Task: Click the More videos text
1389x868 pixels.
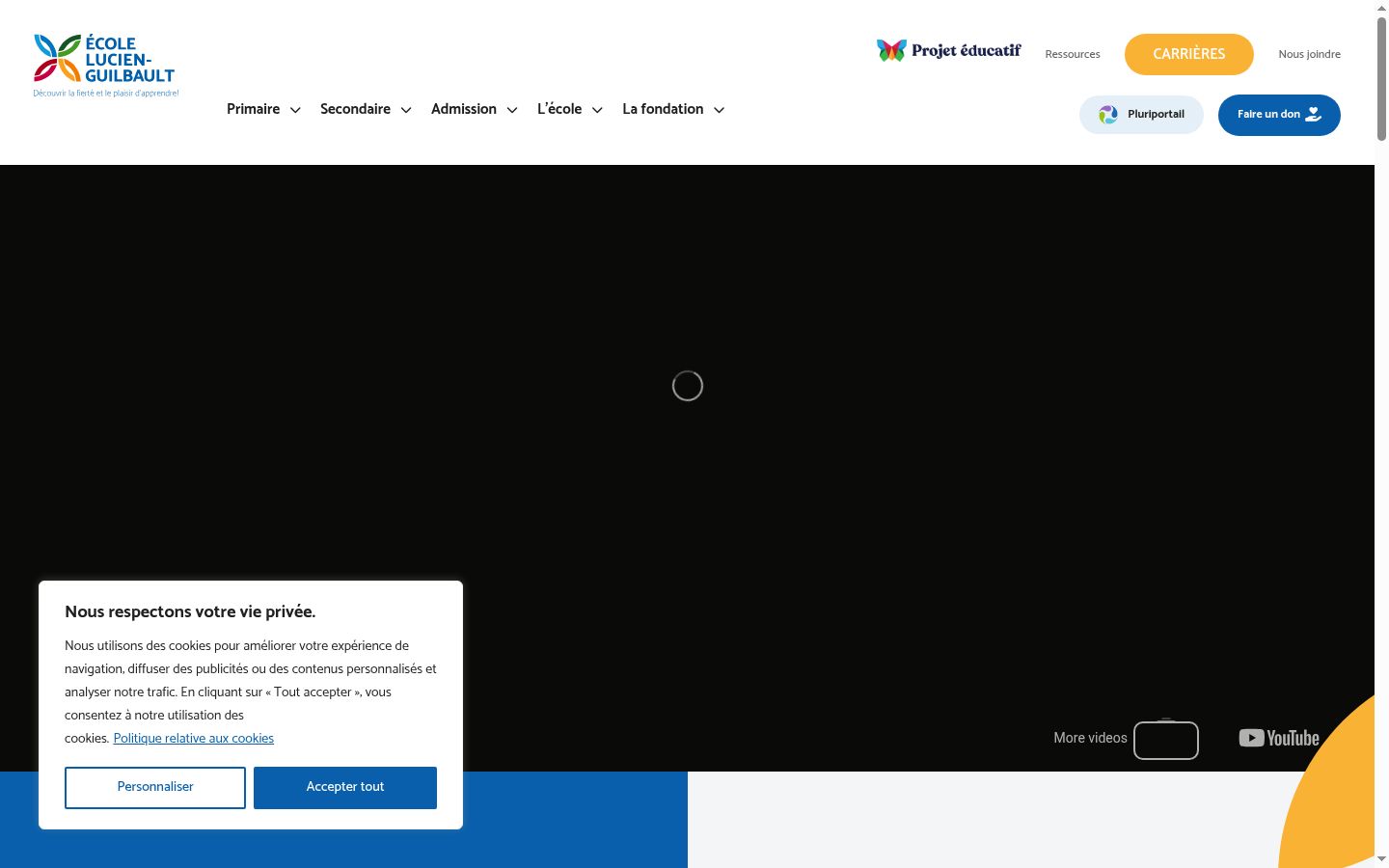Action: (x=1090, y=738)
